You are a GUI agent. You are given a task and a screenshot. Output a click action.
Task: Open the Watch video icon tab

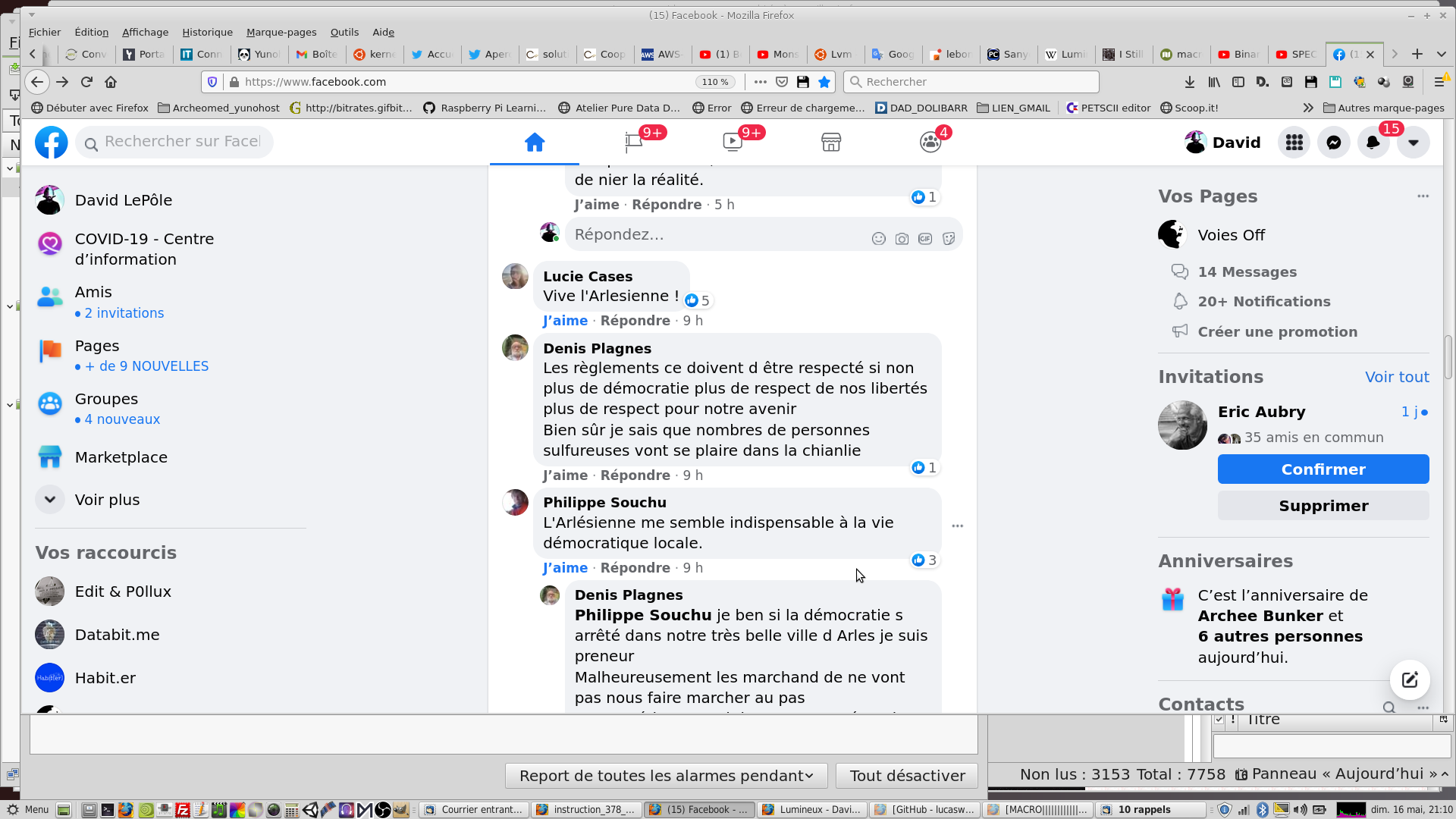(x=732, y=143)
